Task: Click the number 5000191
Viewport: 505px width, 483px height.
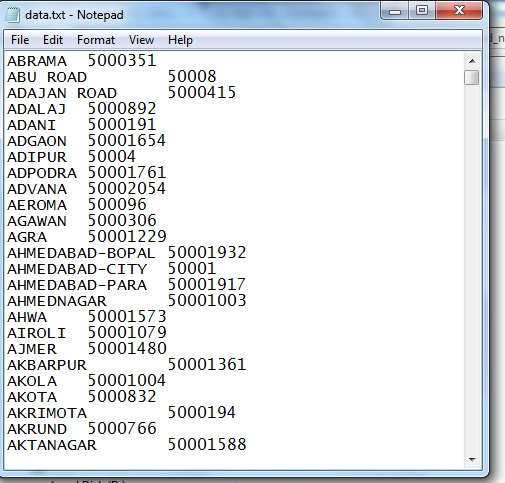Action: coord(122,125)
